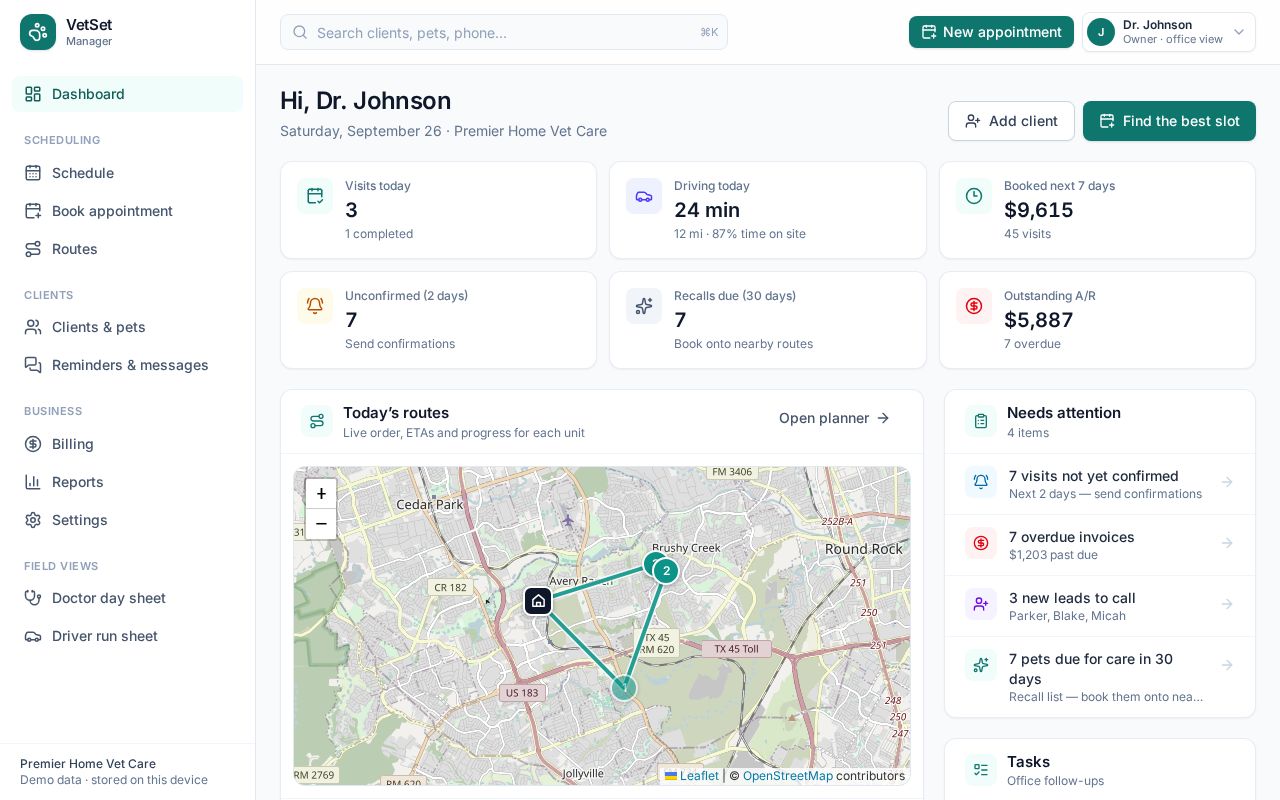
Task: Click the Visits today calendar icon
Action: tap(315, 196)
